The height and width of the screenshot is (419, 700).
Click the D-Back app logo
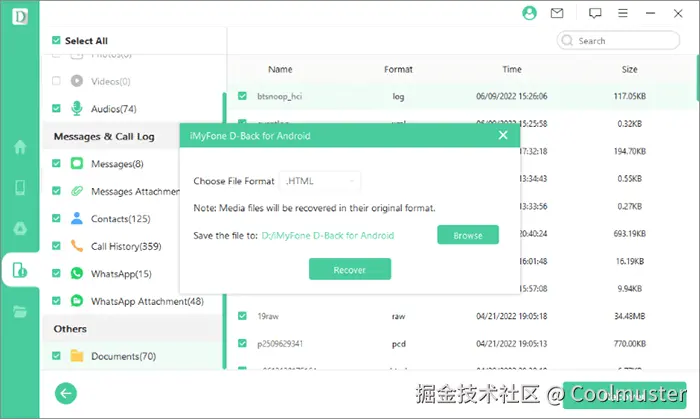(x=20, y=17)
